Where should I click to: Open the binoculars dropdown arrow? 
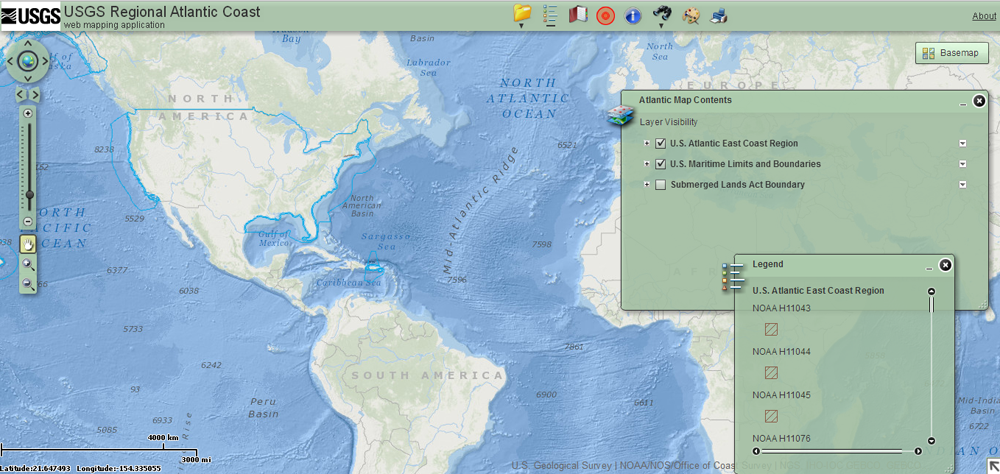661,26
